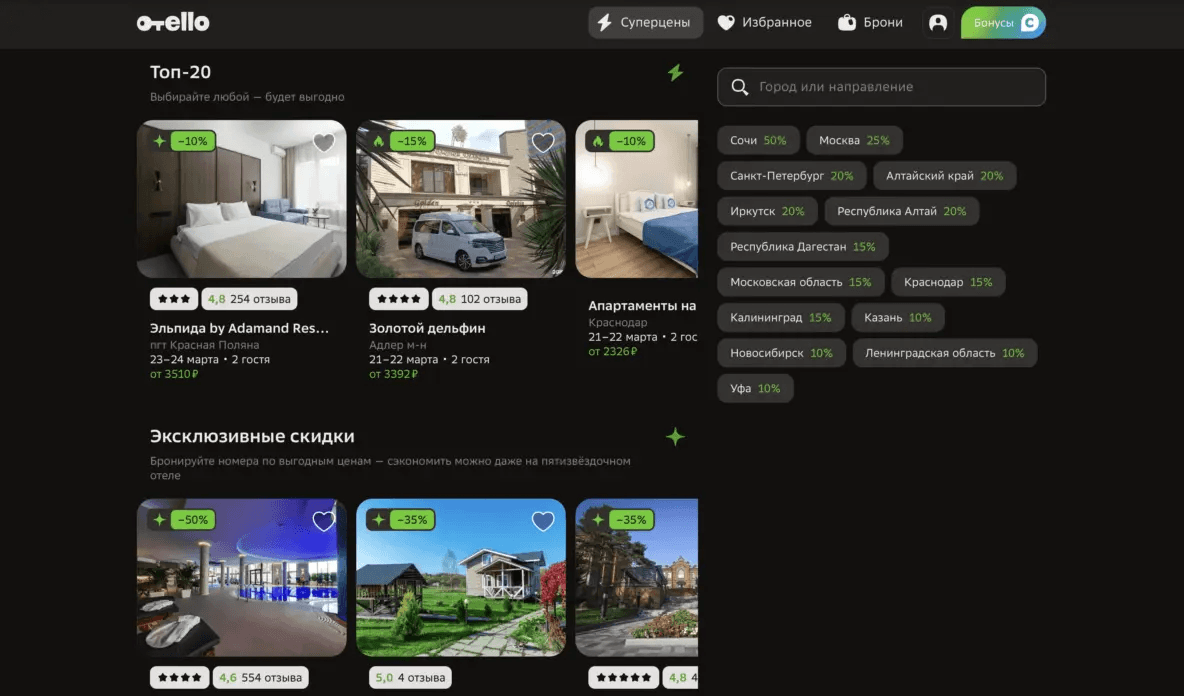Click -10% badge on Эльпида card
The image size is (1184, 696).
point(193,141)
